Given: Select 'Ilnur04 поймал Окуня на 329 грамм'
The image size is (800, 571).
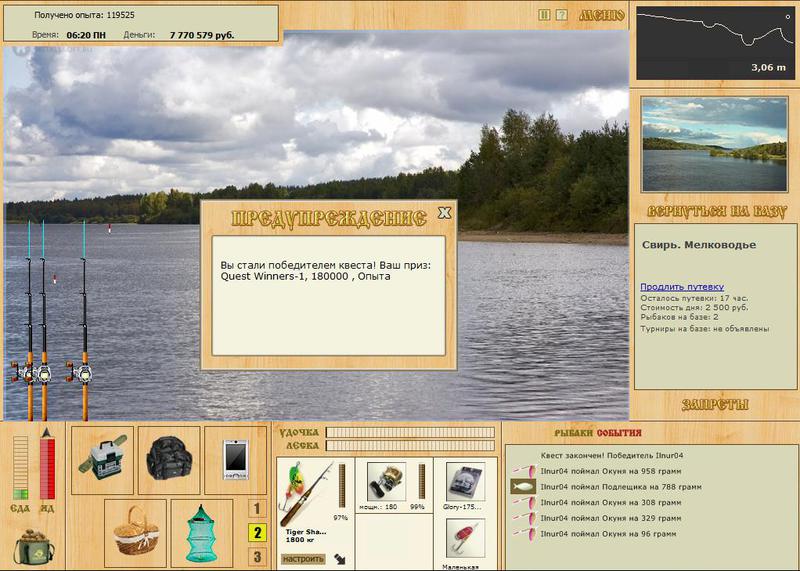Looking at the screenshot, I should [x=611, y=518].
